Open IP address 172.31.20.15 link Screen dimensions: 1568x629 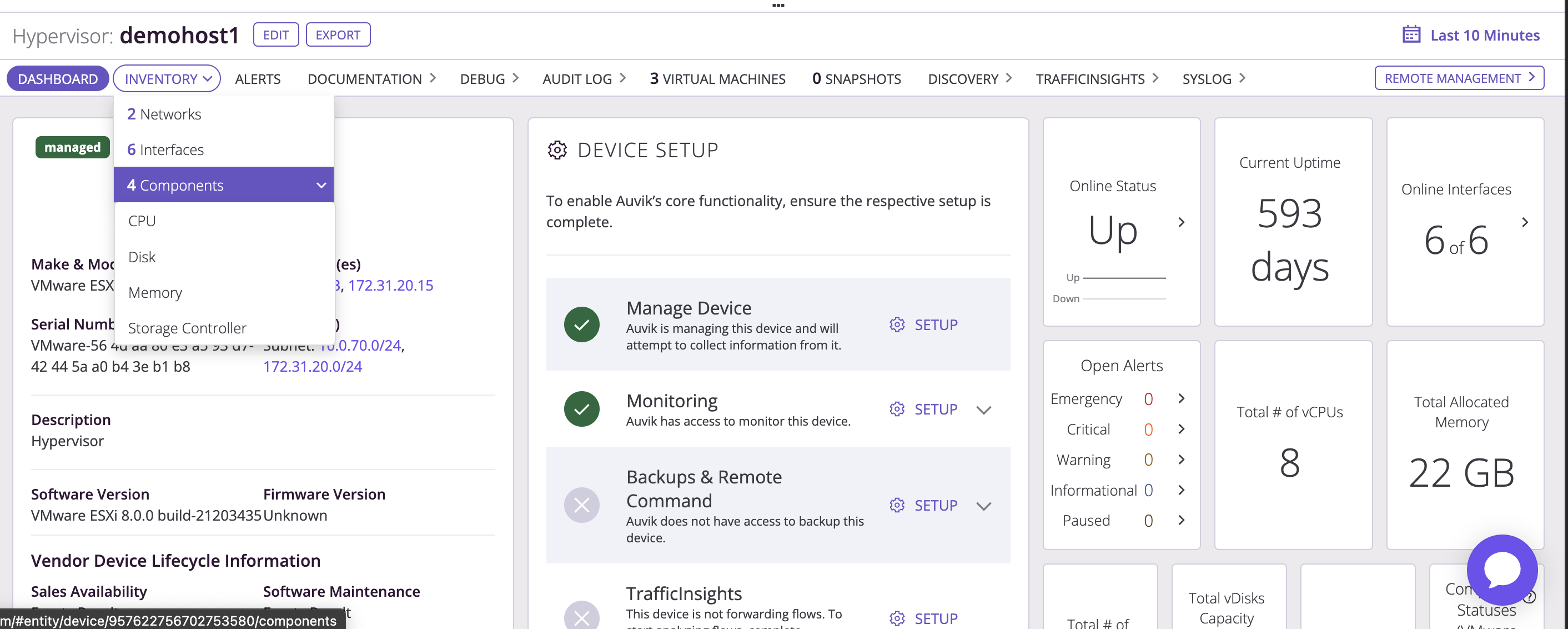point(390,285)
